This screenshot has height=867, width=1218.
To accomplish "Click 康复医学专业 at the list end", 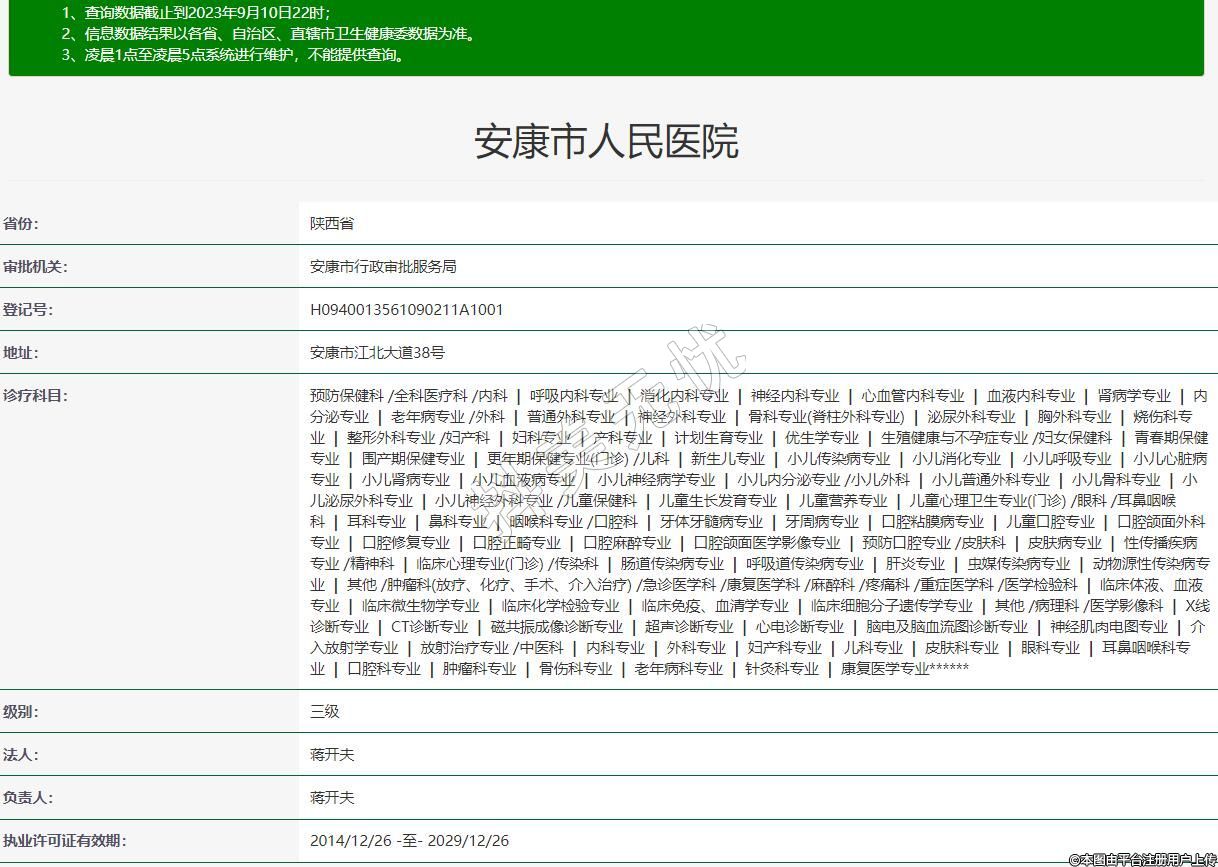I will coord(884,669).
